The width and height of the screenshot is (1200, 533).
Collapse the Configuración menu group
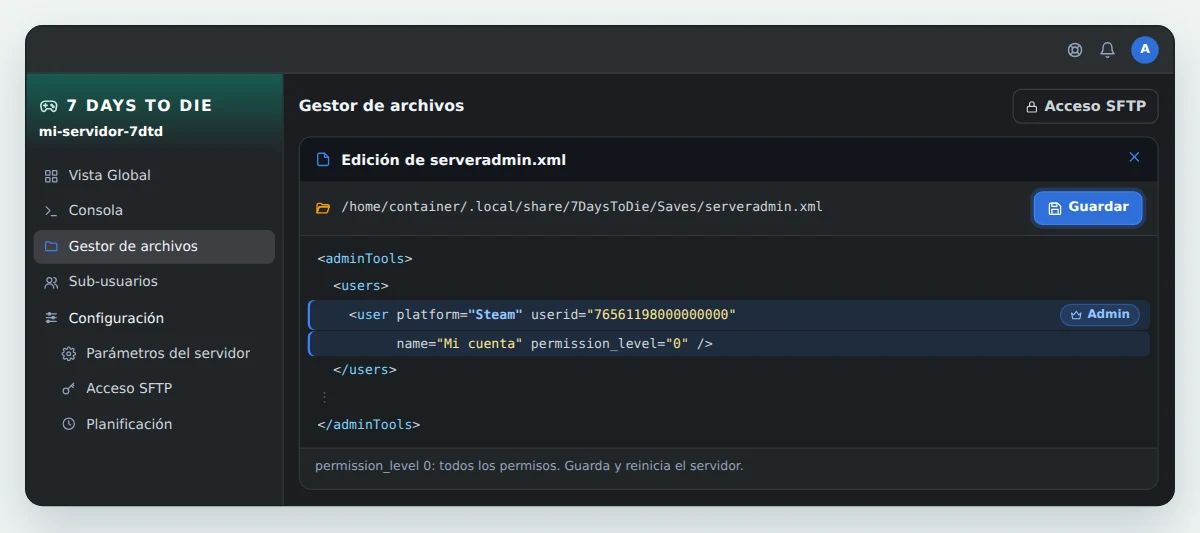pos(154,318)
